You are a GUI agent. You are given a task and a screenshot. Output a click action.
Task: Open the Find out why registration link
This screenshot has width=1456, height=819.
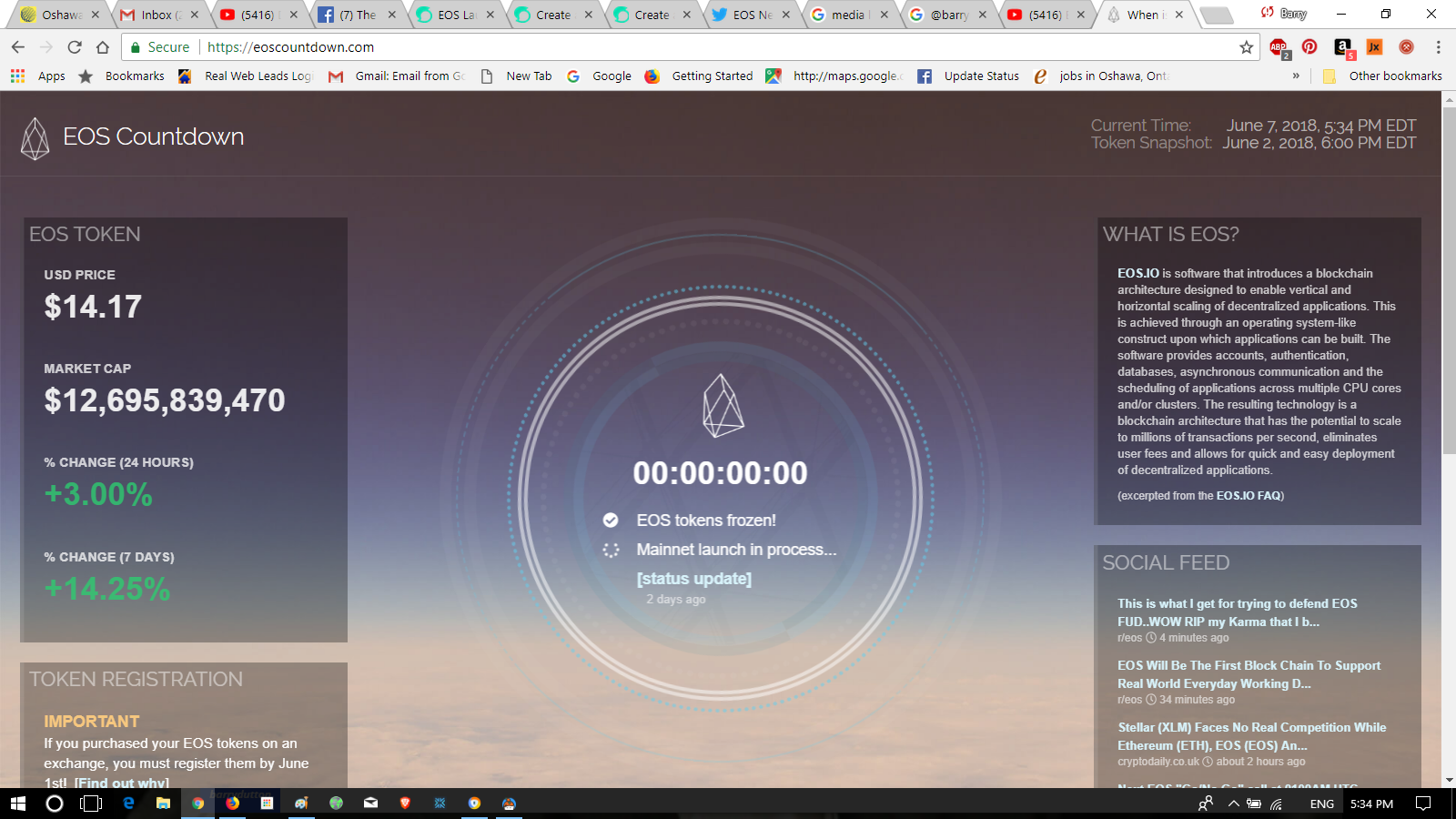tap(122, 783)
